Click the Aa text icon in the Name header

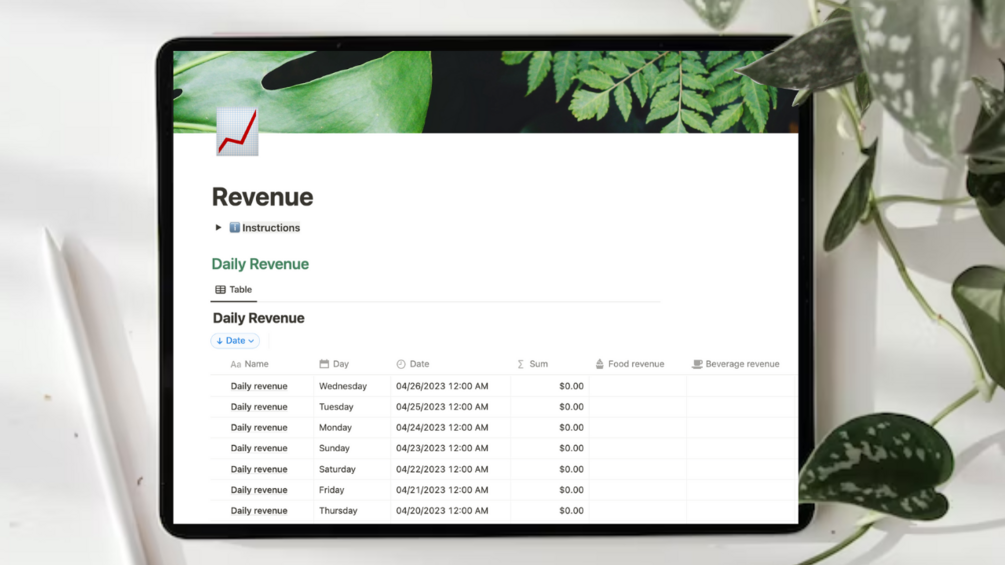pos(235,364)
